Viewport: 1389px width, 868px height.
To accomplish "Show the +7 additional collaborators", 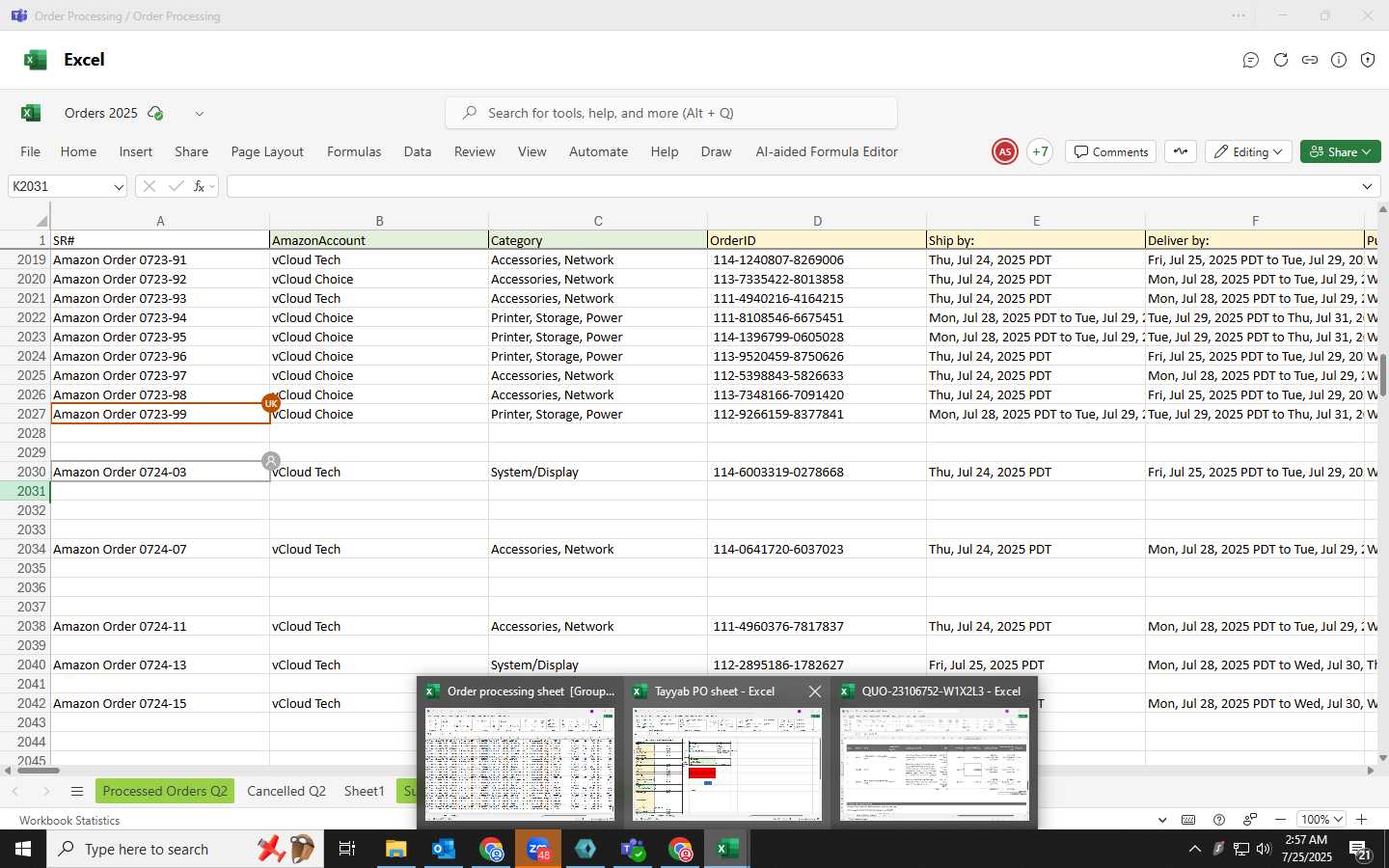I will pos(1040,151).
